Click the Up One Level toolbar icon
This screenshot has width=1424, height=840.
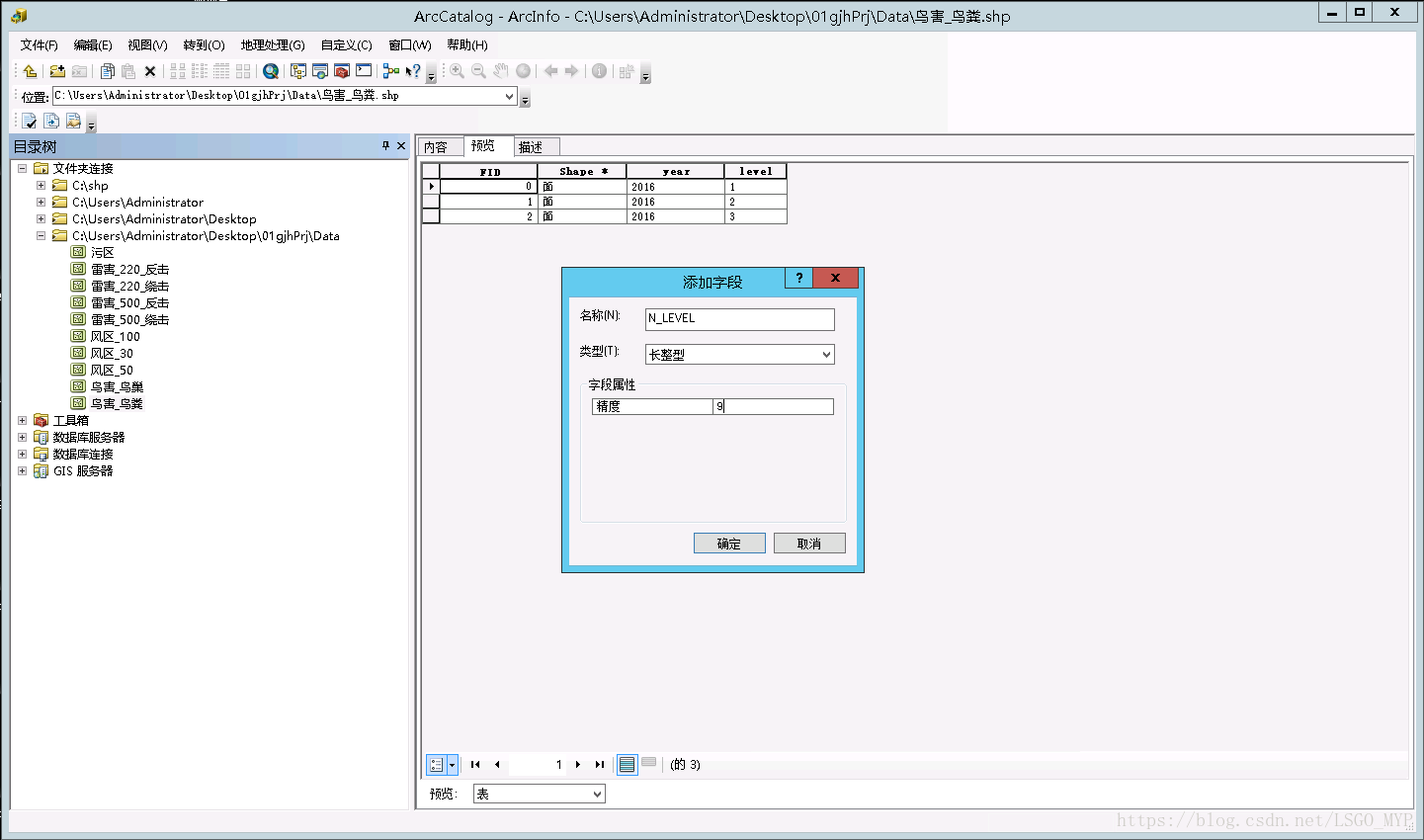(30, 71)
